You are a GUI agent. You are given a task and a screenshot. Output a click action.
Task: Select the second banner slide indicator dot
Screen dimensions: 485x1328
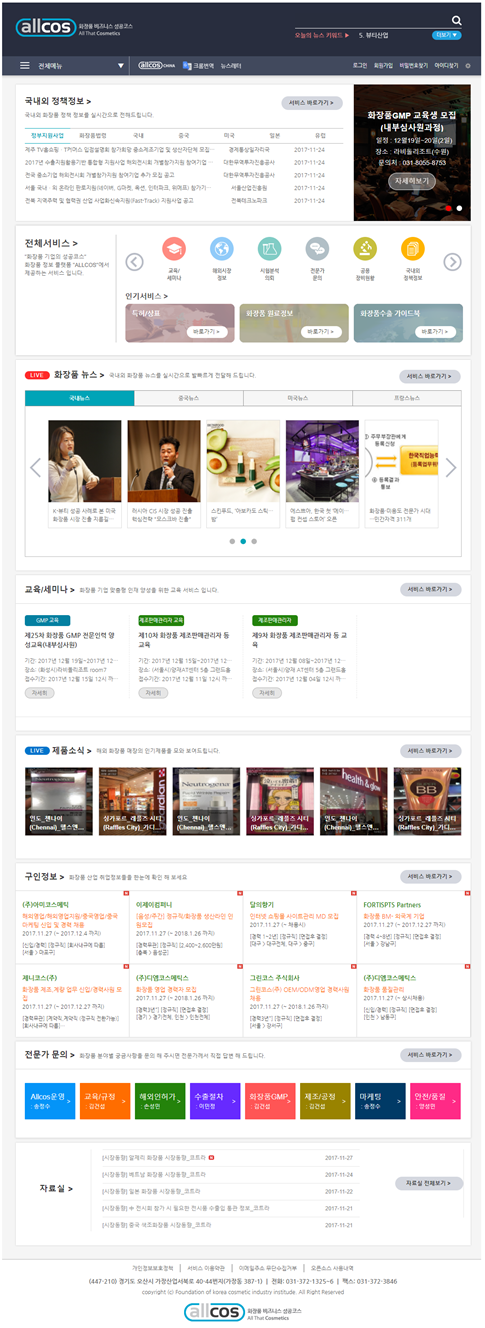tap(459, 208)
